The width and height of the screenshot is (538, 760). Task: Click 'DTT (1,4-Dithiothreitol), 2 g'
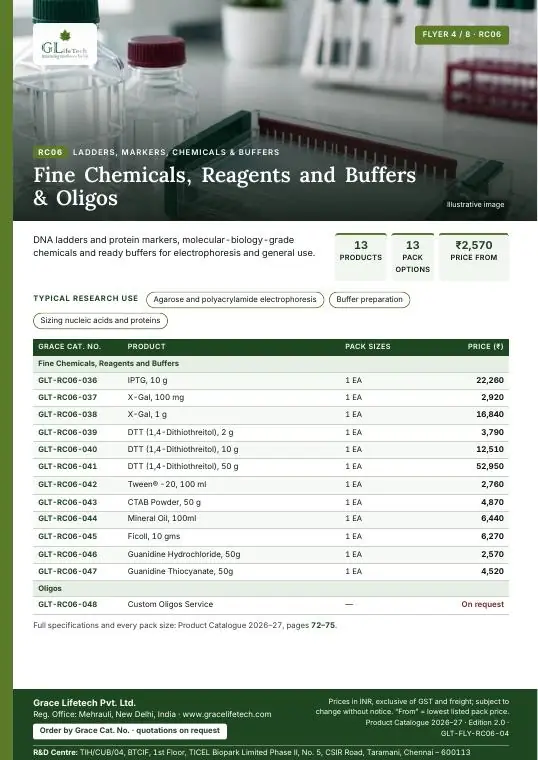click(180, 432)
